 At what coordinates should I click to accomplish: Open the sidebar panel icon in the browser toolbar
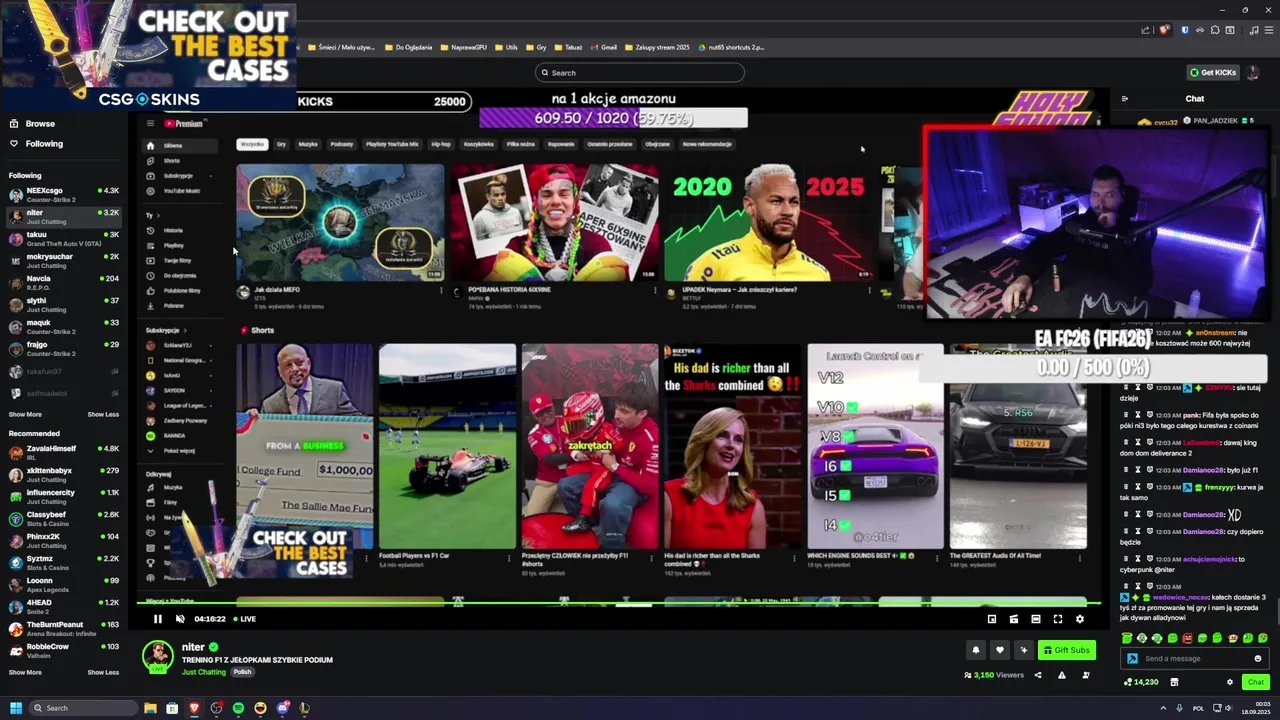[1229, 30]
